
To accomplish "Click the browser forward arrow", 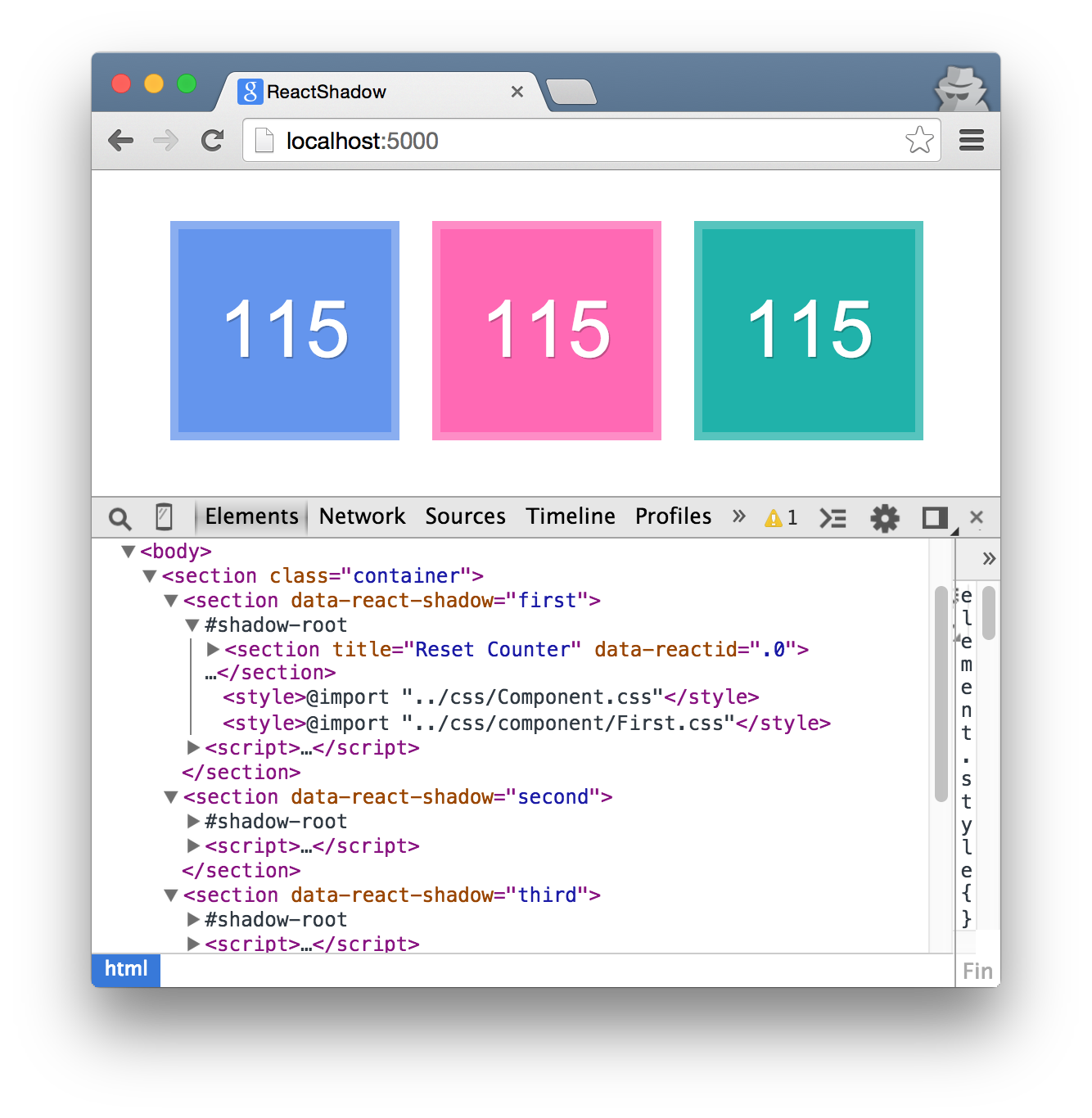I will (x=166, y=141).
